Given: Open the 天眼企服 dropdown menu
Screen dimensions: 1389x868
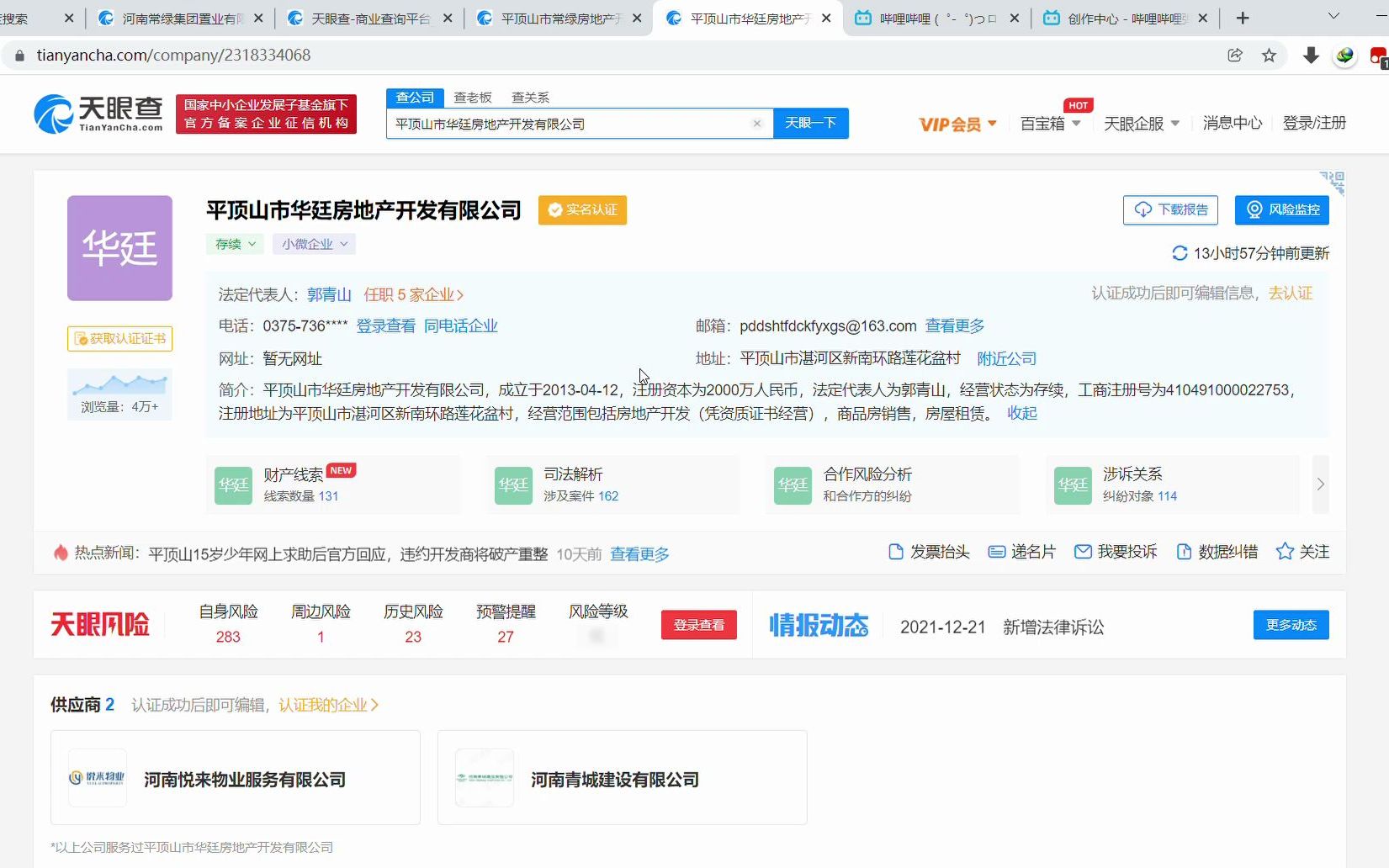Looking at the screenshot, I should 1141,124.
